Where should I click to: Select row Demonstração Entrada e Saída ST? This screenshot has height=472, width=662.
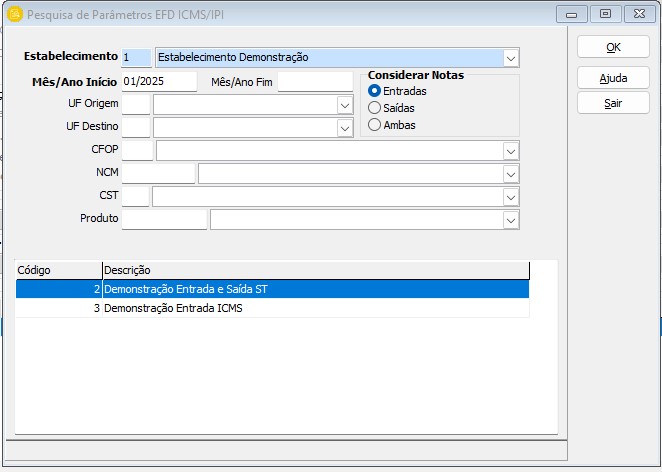(270, 289)
